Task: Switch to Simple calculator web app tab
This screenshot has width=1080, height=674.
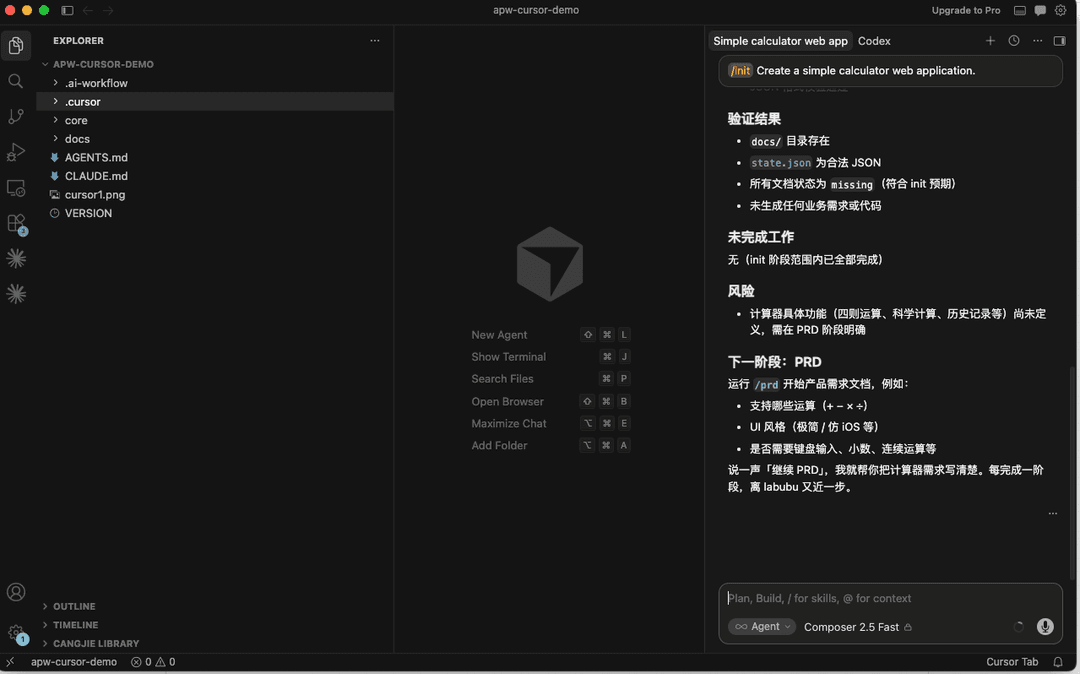Action: [x=780, y=41]
